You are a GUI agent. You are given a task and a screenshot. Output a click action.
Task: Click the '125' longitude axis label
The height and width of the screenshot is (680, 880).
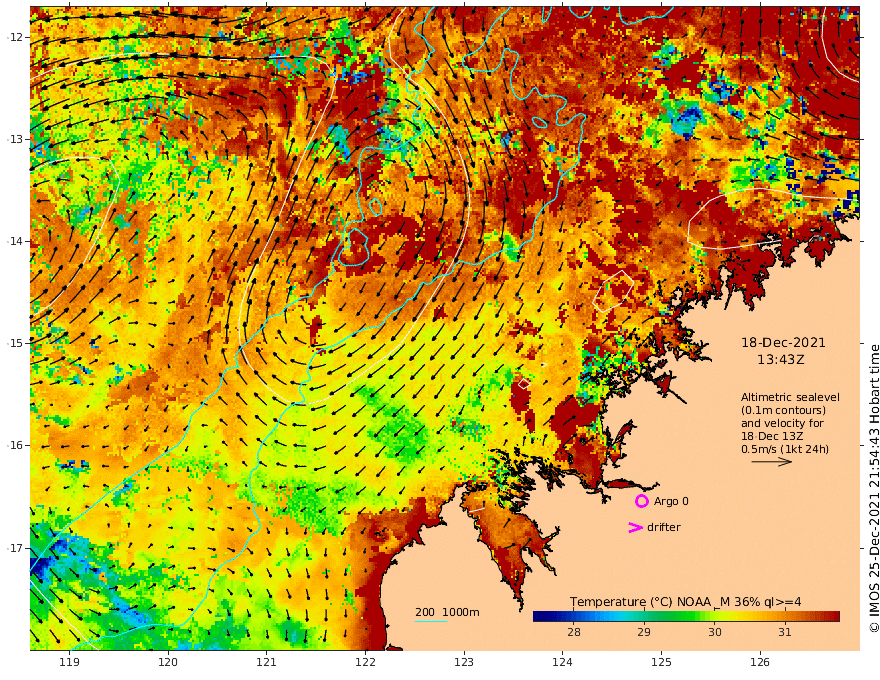[661, 662]
